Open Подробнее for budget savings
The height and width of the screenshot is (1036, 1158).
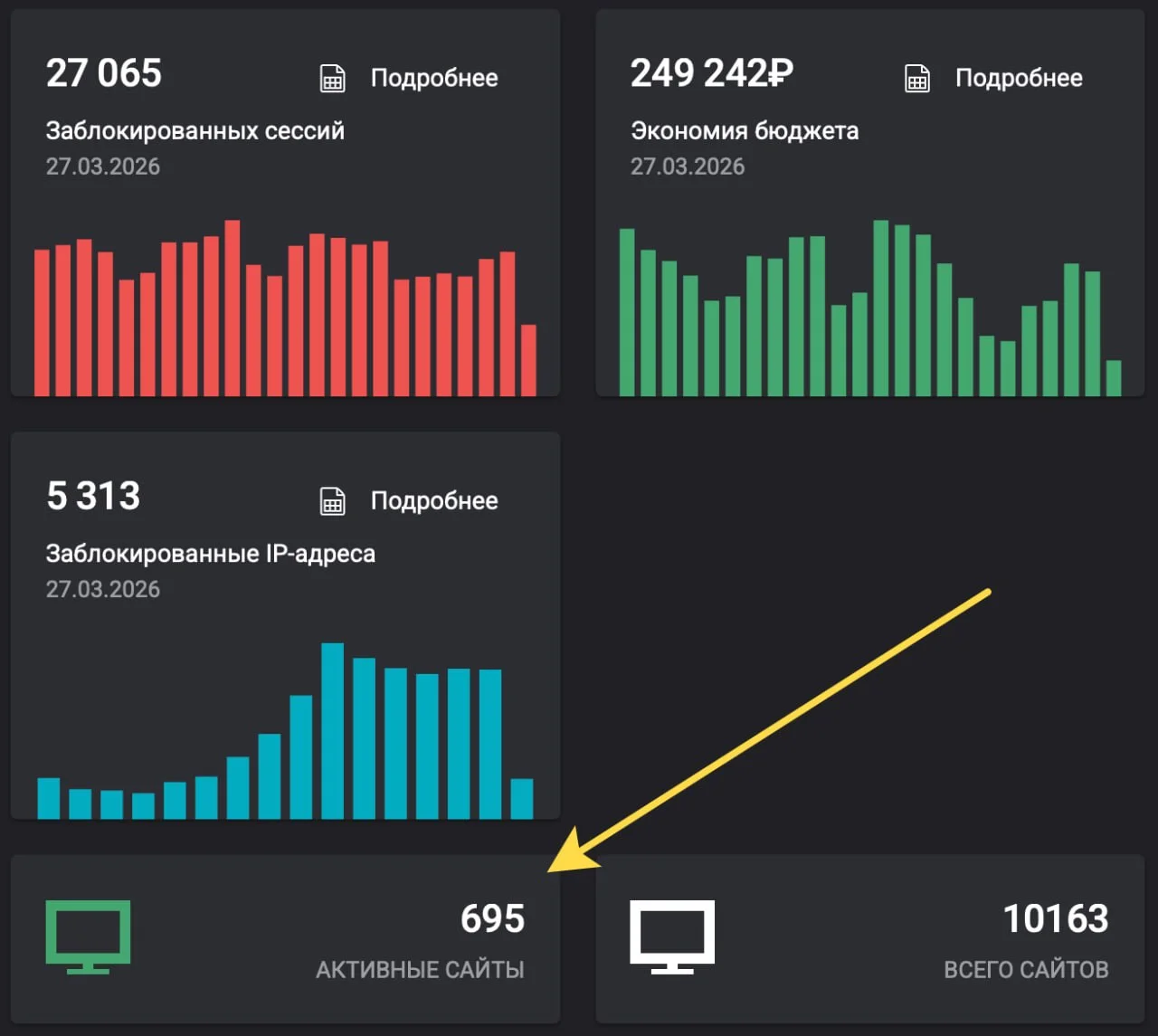1018,79
